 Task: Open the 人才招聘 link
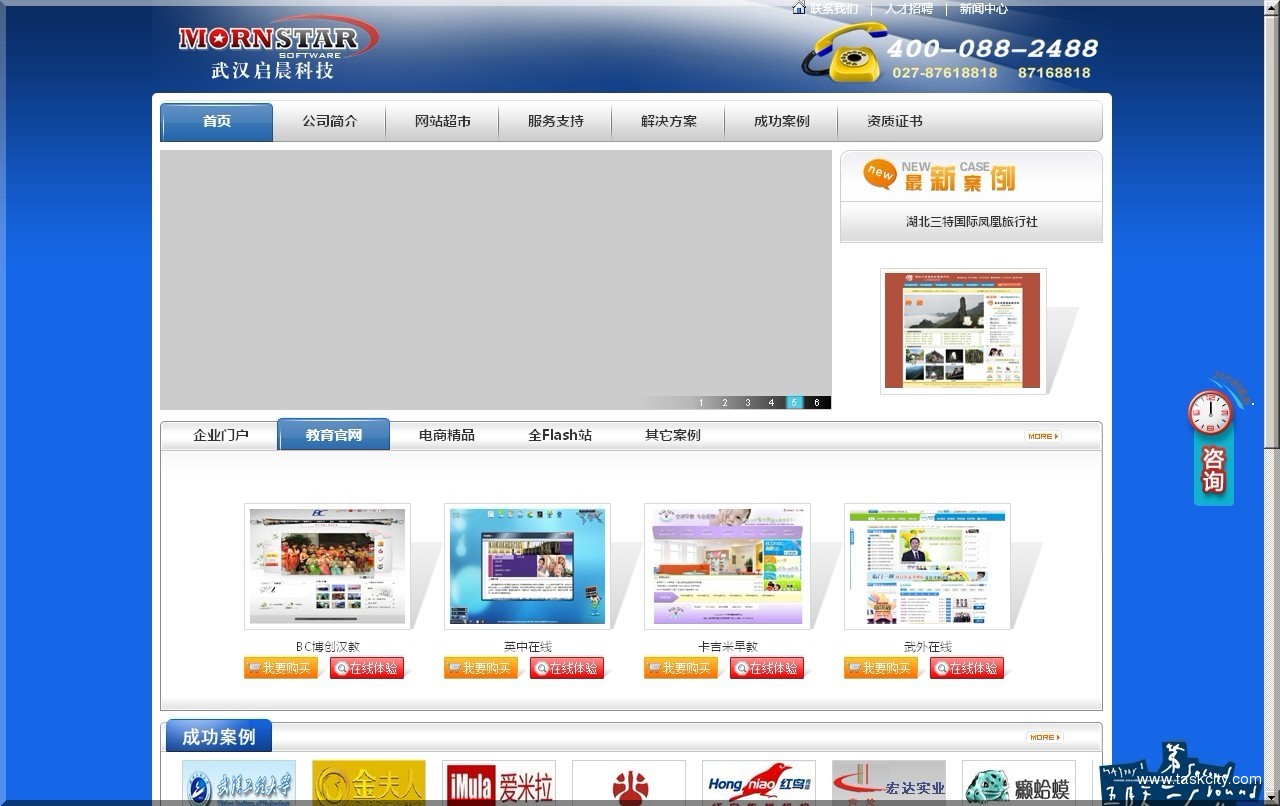point(908,9)
